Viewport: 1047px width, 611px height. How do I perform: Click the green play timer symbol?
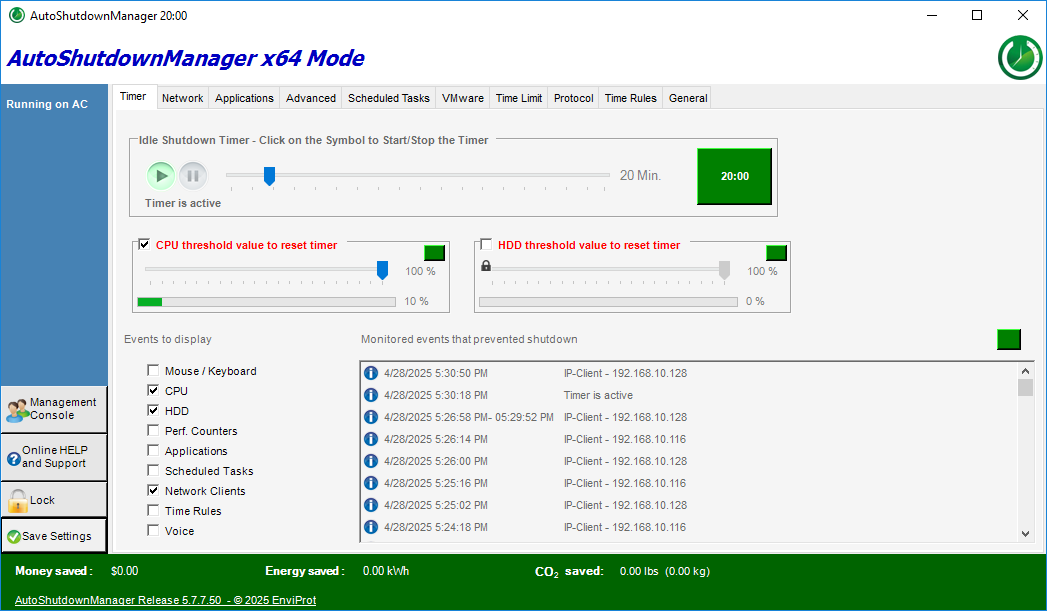pyautogui.click(x=161, y=176)
